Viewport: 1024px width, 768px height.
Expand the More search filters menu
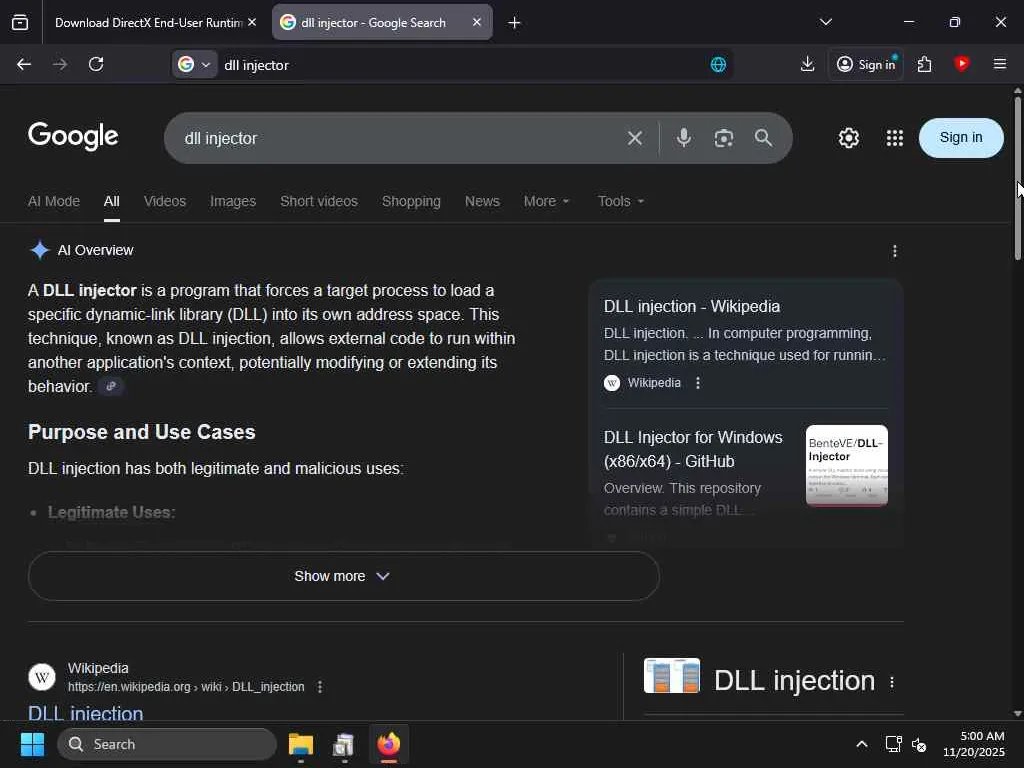click(546, 201)
